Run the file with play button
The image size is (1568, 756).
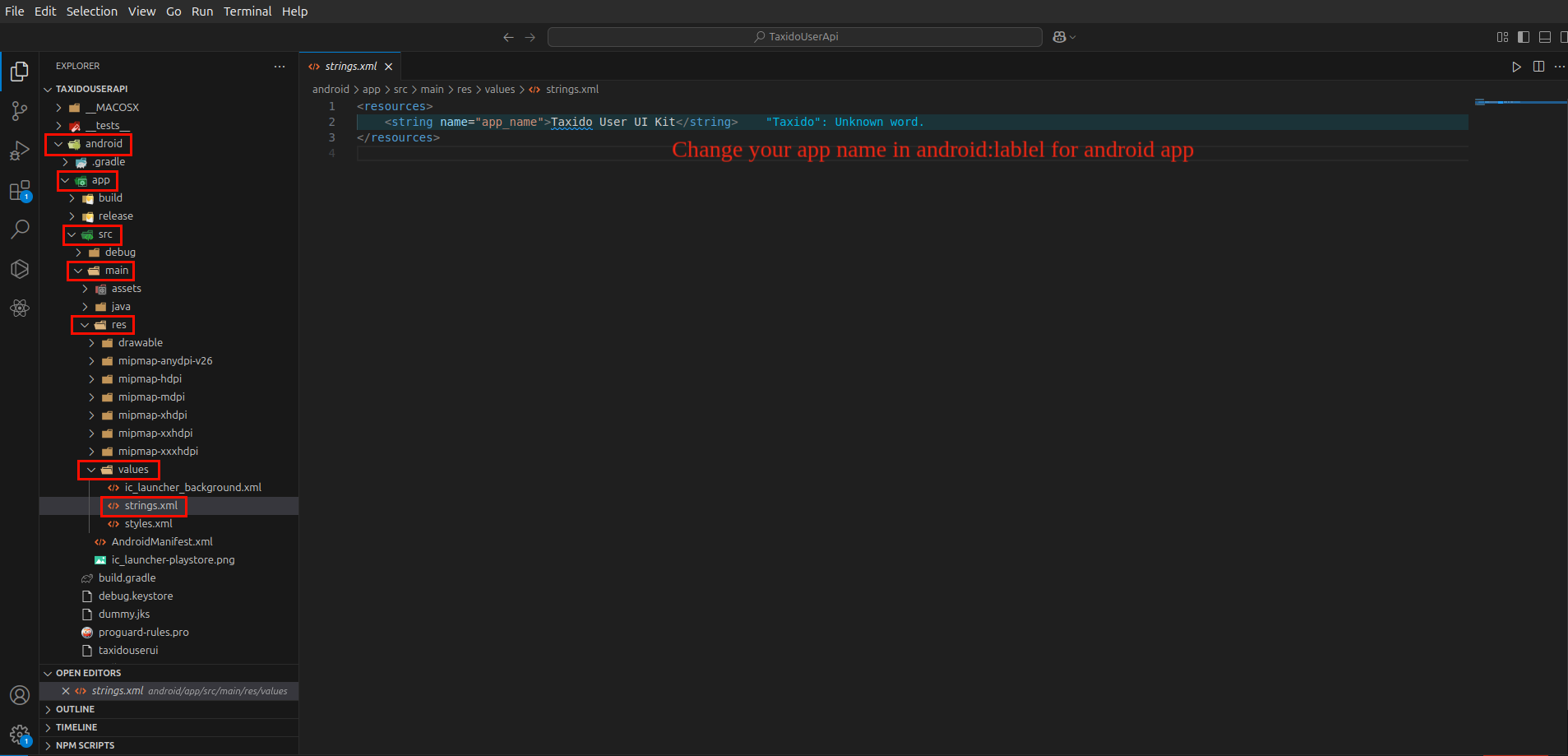[x=1516, y=67]
